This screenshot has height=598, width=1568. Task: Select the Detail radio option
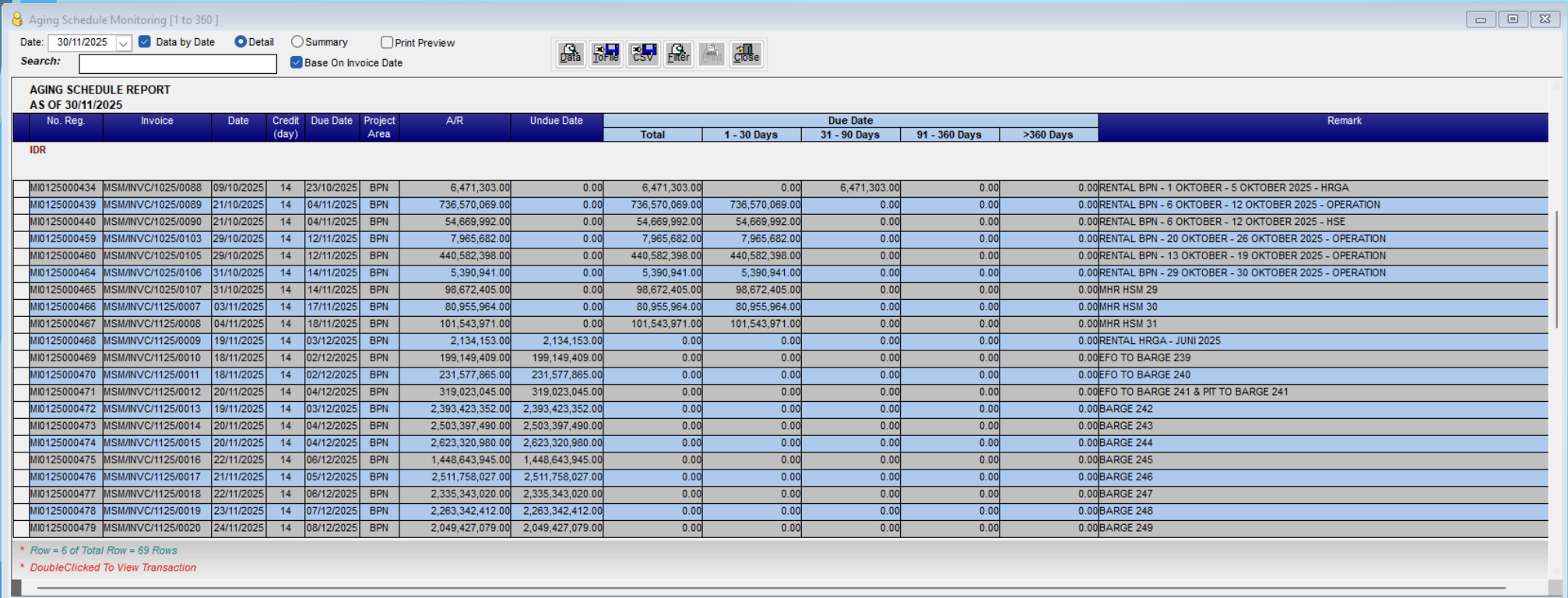pyautogui.click(x=241, y=42)
